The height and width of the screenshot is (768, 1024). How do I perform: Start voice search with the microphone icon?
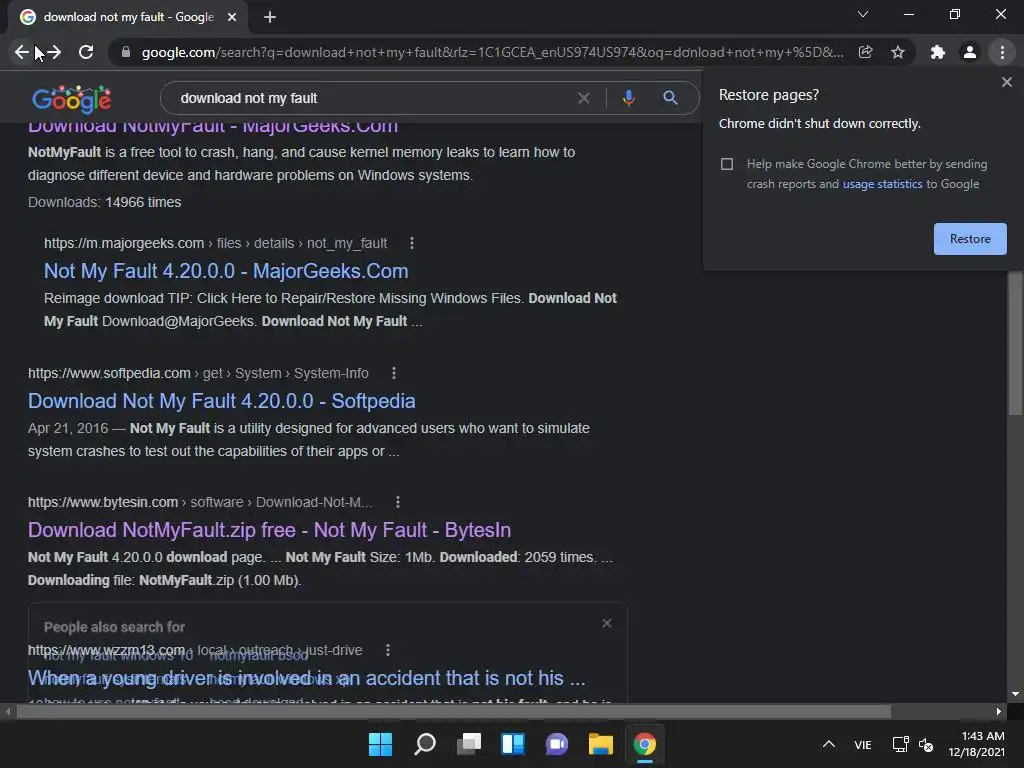[x=628, y=98]
